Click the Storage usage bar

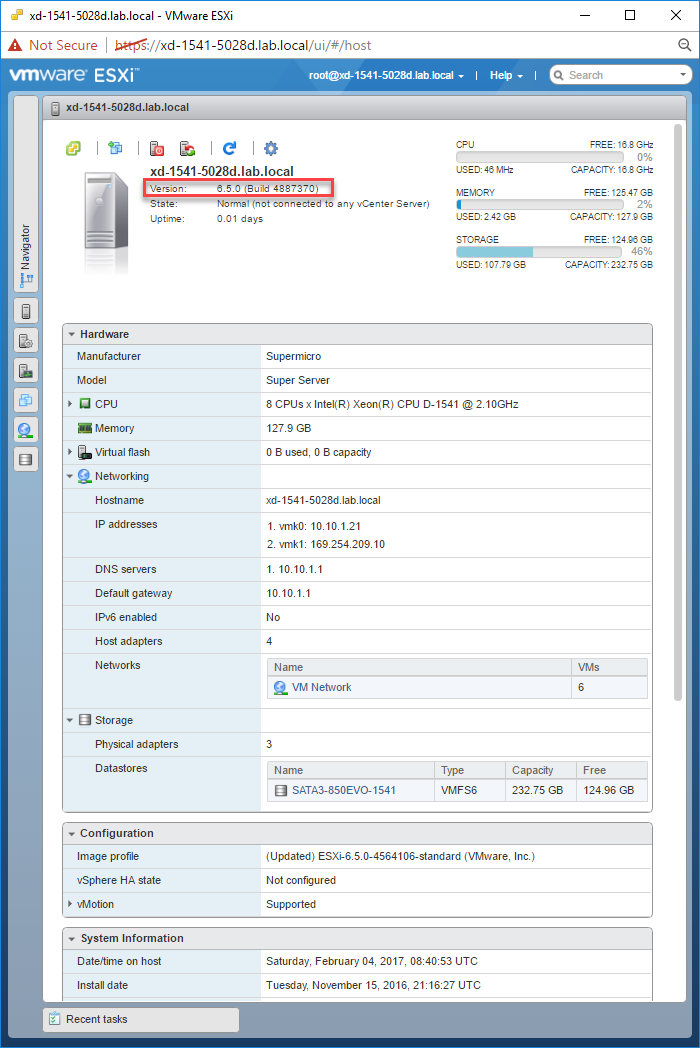[539, 252]
